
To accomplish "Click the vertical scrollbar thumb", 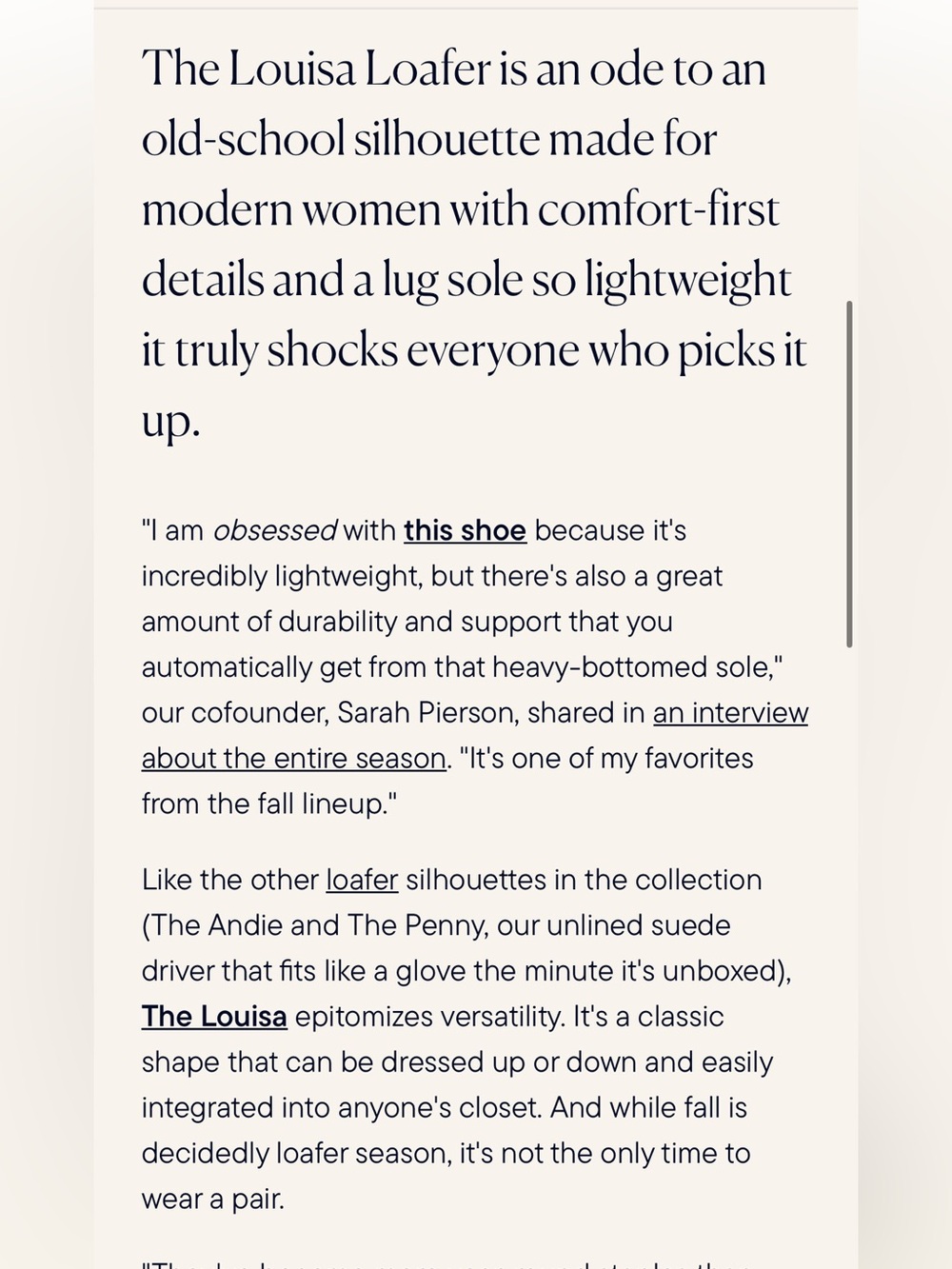I will [x=849, y=474].
